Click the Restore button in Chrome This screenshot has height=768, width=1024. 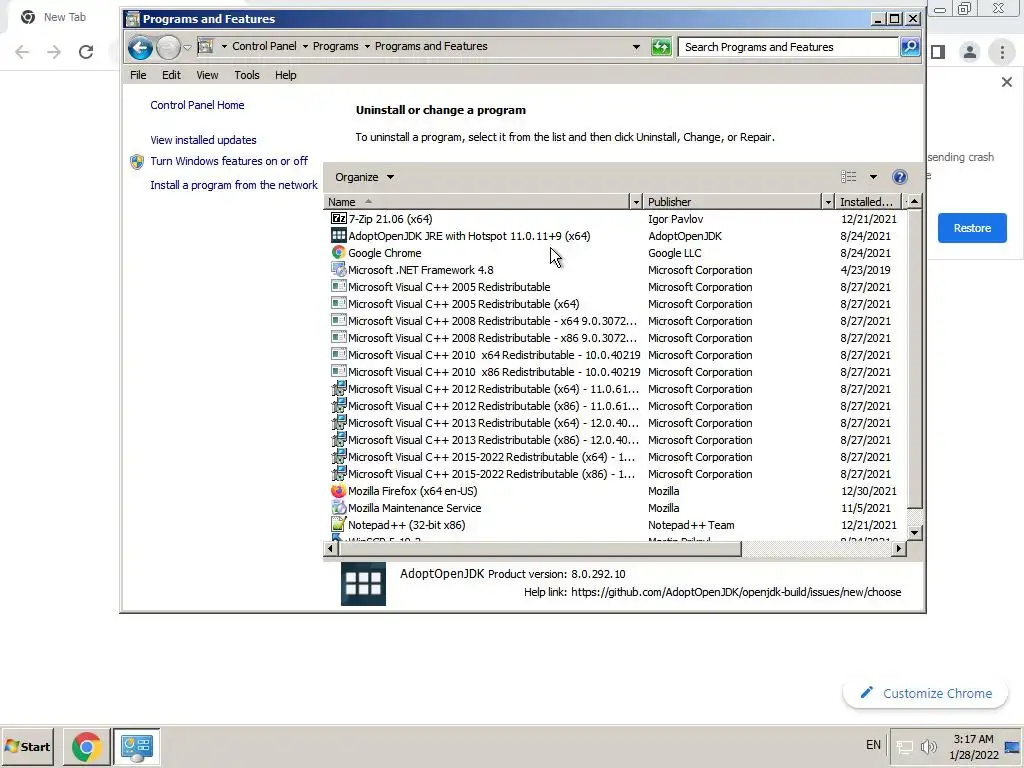(x=972, y=228)
